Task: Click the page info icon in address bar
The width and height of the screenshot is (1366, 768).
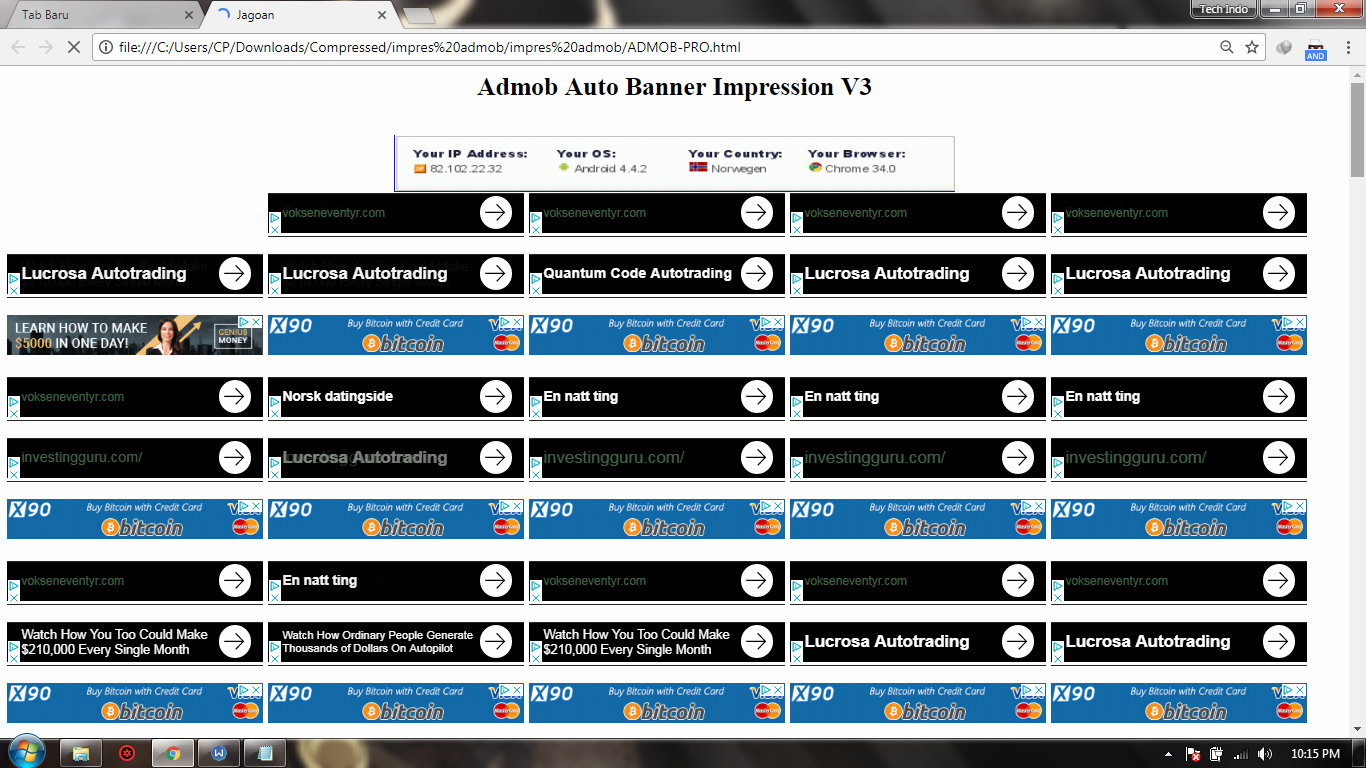Action: point(106,46)
